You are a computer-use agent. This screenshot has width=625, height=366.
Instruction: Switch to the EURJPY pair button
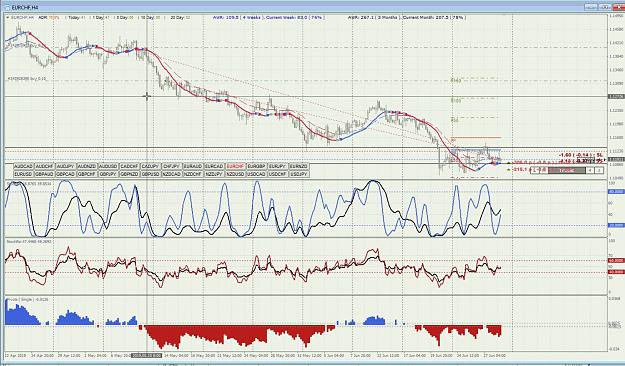coord(278,166)
